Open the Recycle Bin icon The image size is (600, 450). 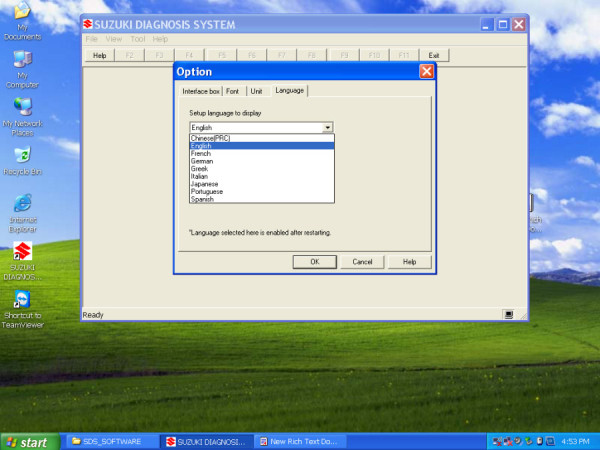coord(21,155)
